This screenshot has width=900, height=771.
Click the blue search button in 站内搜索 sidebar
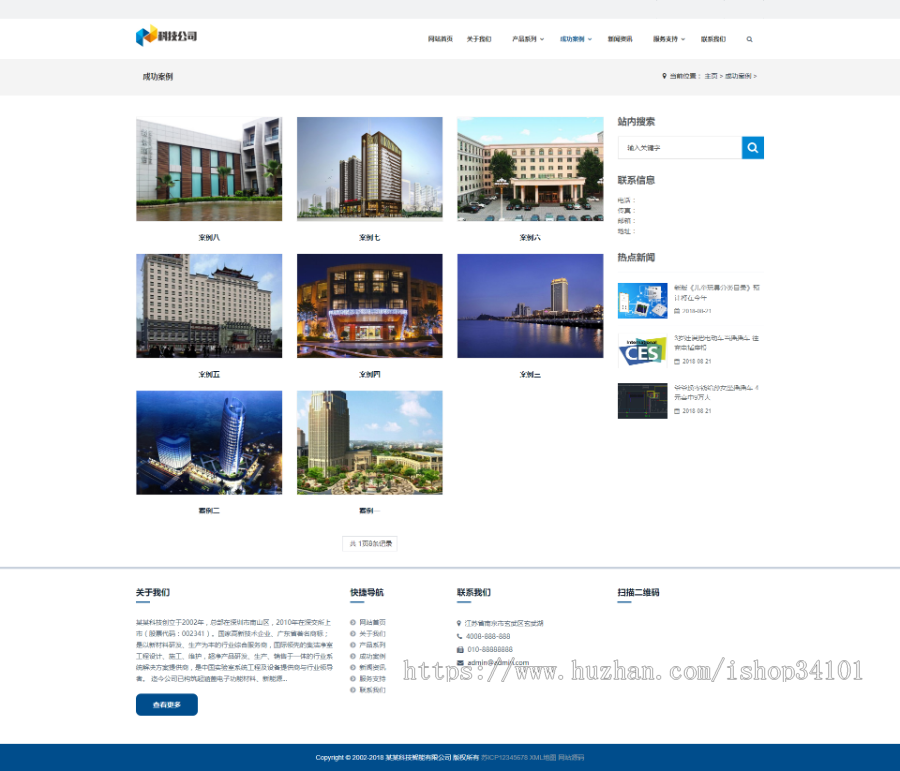pyautogui.click(x=753, y=147)
